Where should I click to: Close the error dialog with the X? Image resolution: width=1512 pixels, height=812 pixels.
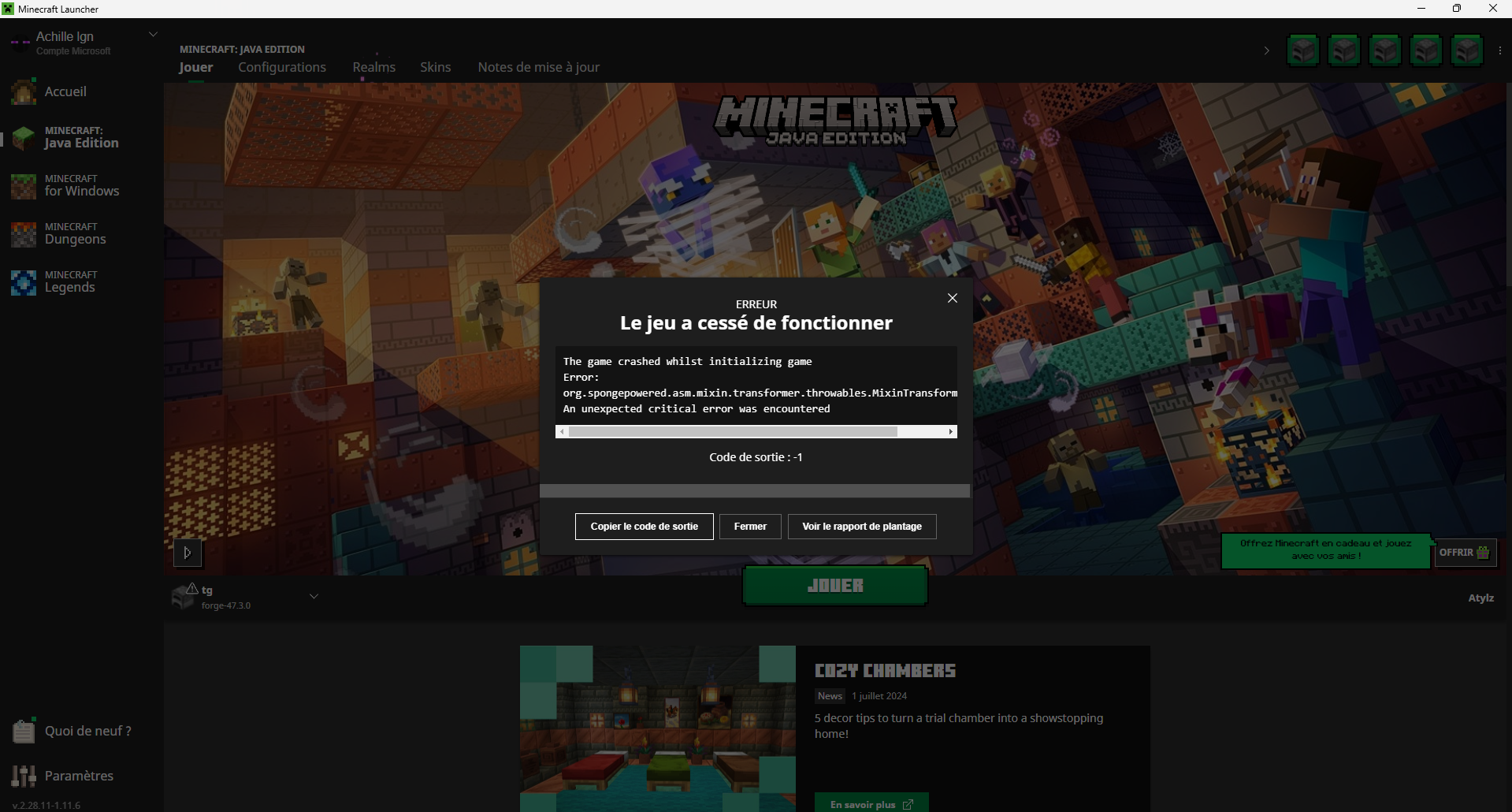[x=953, y=298]
